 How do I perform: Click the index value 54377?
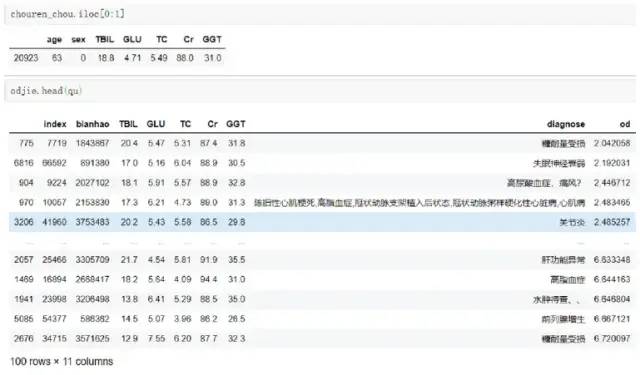[x=54, y=319]
